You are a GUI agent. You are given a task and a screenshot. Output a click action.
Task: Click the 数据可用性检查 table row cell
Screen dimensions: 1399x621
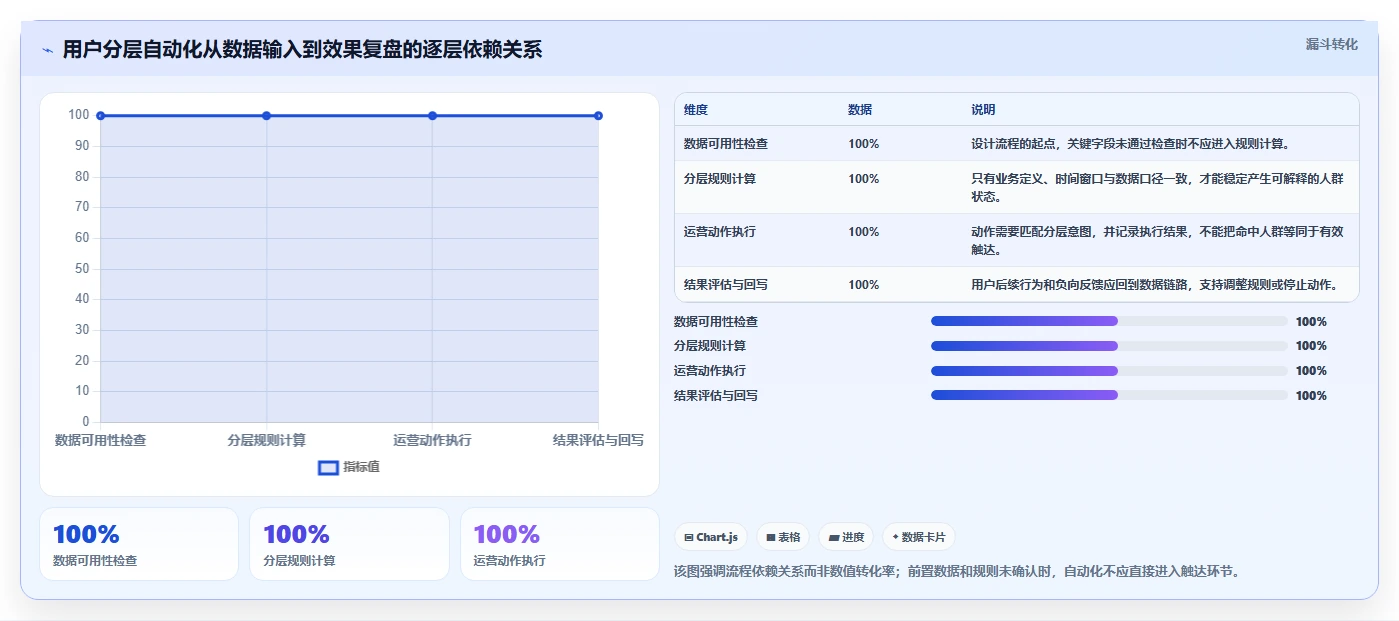tap(726, 144)
